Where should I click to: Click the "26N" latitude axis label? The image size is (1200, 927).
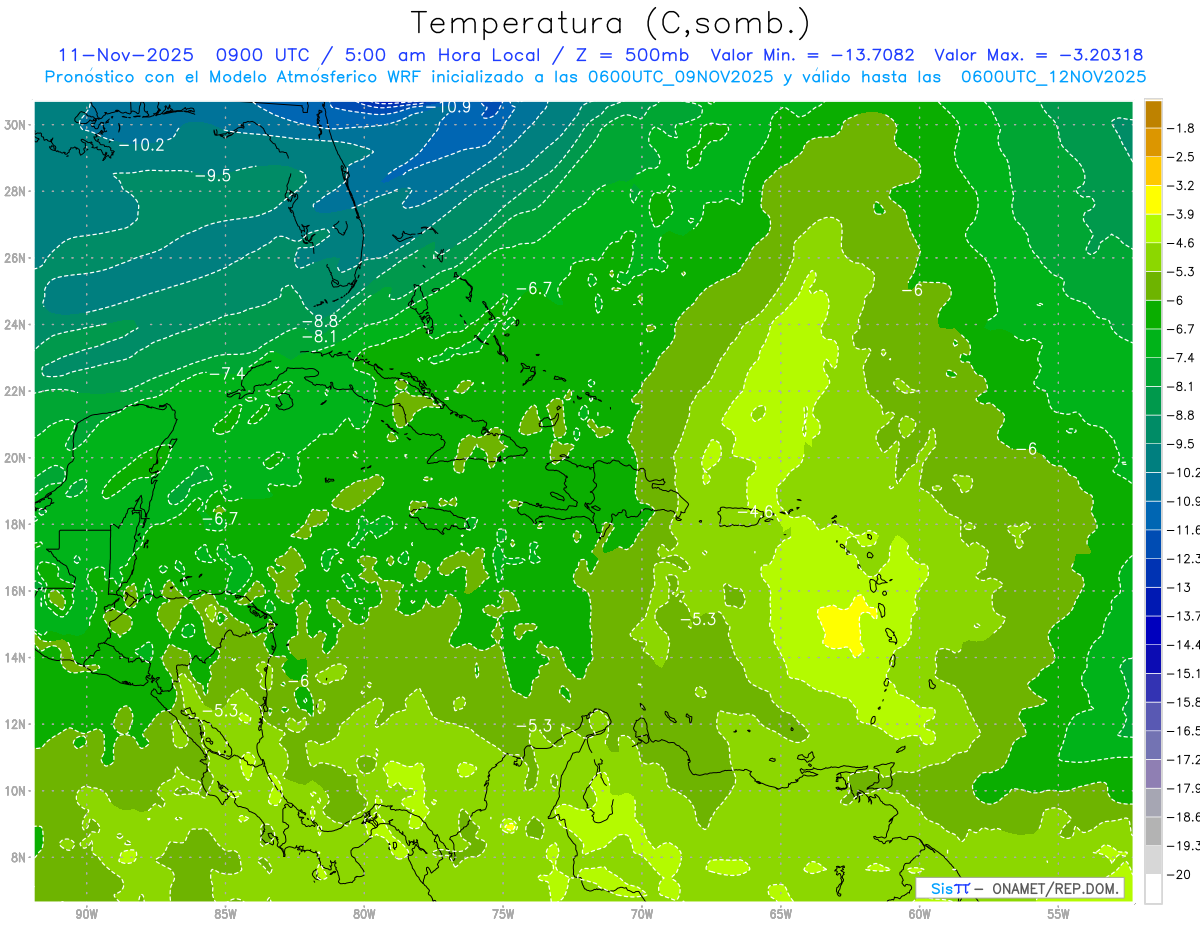pyautogui.click(x=16, y=258)
